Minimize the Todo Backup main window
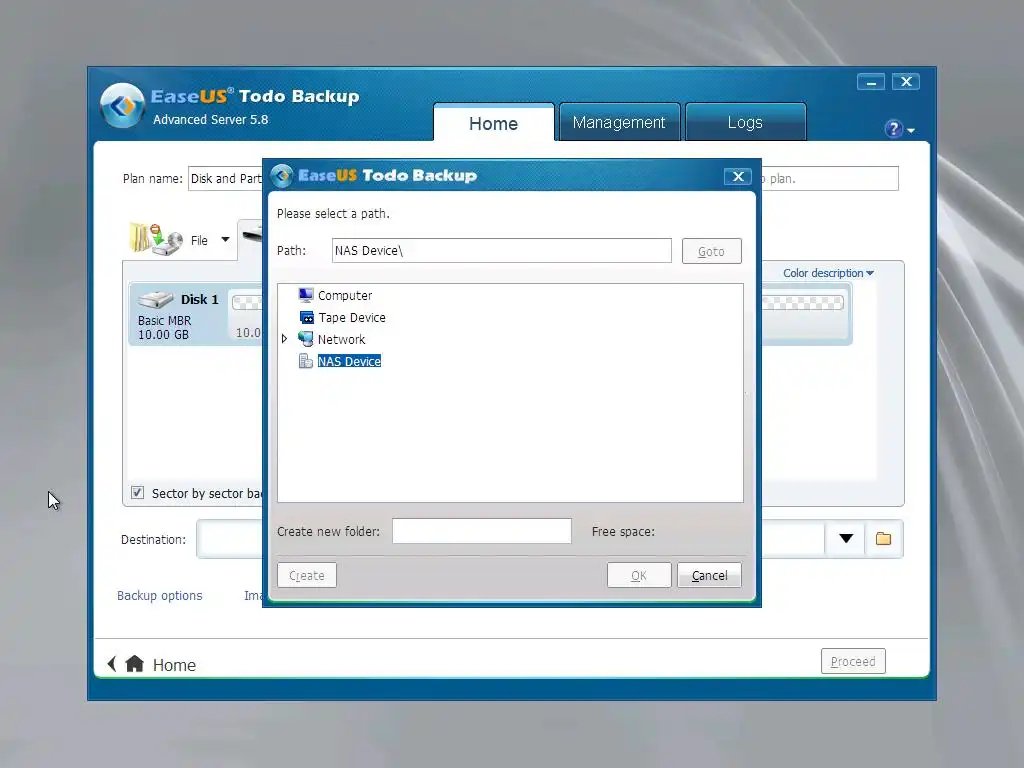Viewport: 1024px width, 768px height. point(871,82)
